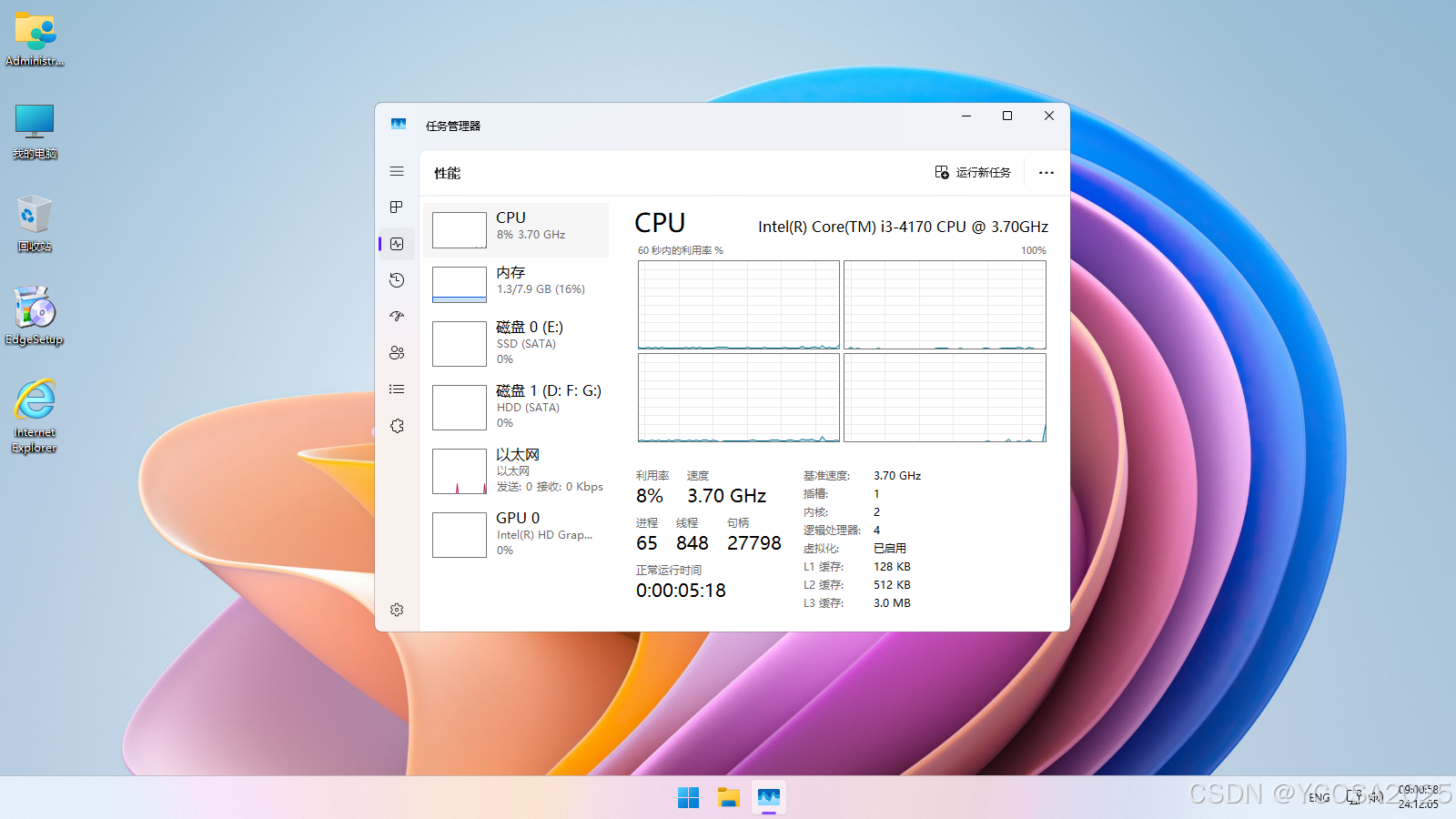The height and width of the screenshot is (819, 1456).
Task: Switch to the Users page icon
Action: click(397, 353)
